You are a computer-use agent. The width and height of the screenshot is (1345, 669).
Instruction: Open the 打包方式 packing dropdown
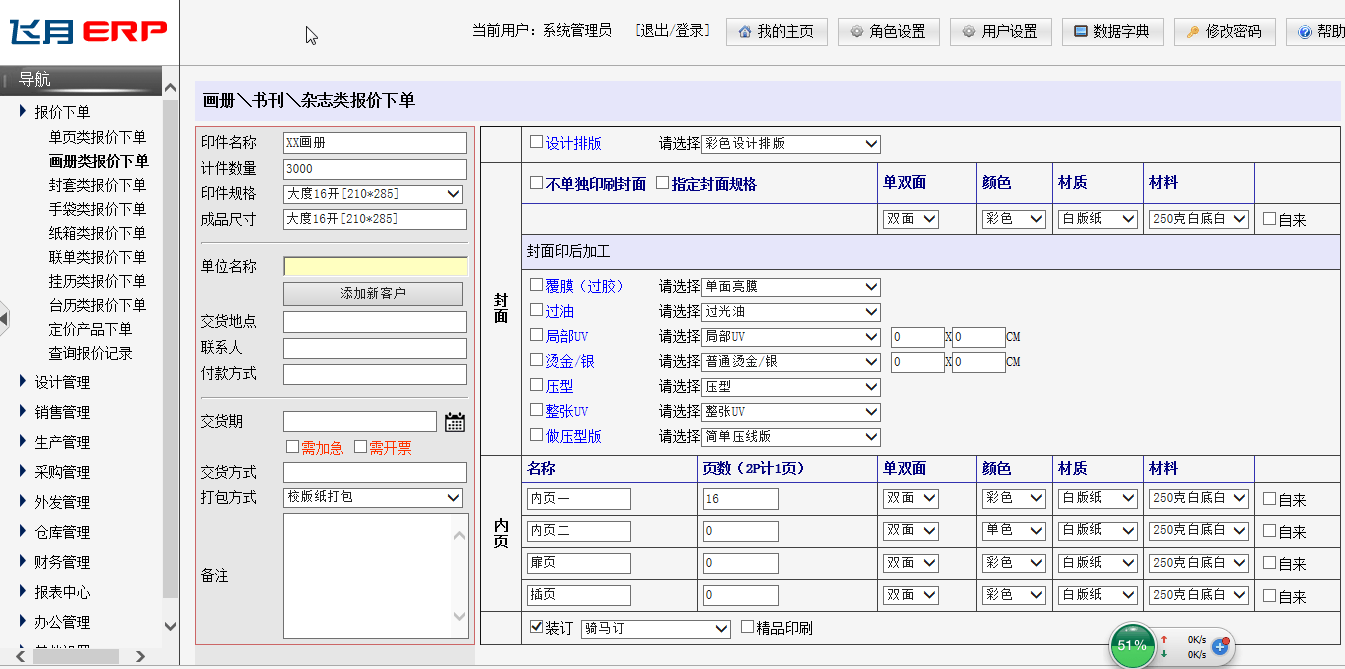(374, 497)
